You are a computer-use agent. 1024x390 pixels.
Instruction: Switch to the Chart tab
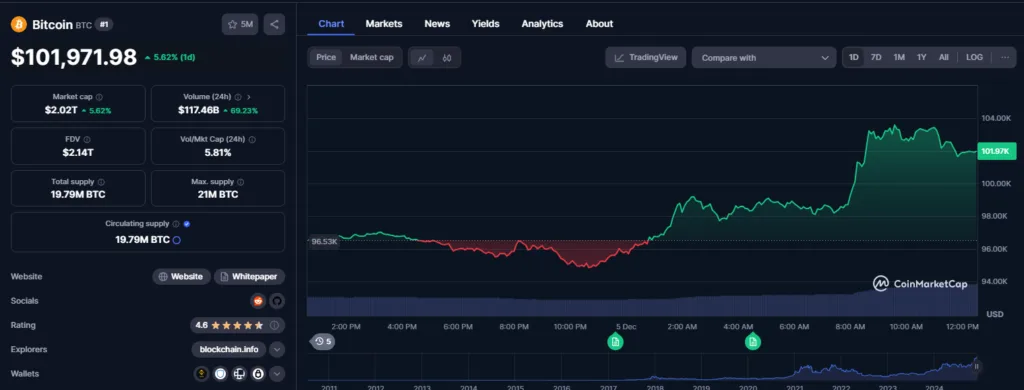point(331,24)
